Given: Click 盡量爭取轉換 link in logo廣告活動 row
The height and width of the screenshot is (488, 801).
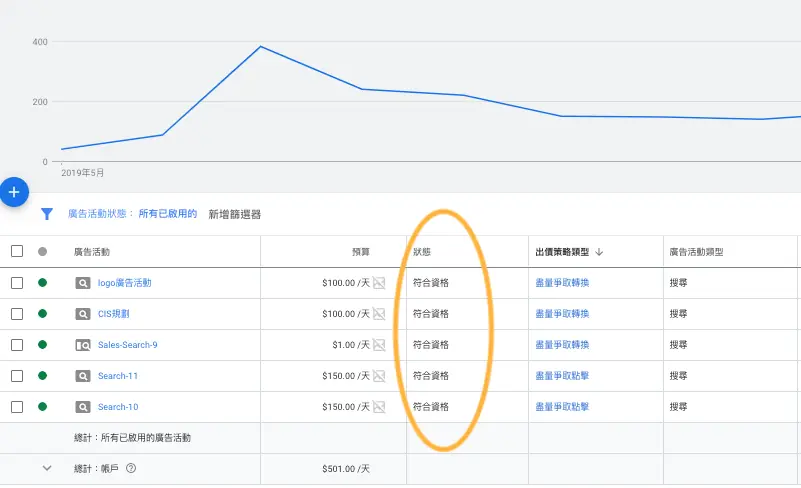Looking at the screenshot, I should coord(562,283).
